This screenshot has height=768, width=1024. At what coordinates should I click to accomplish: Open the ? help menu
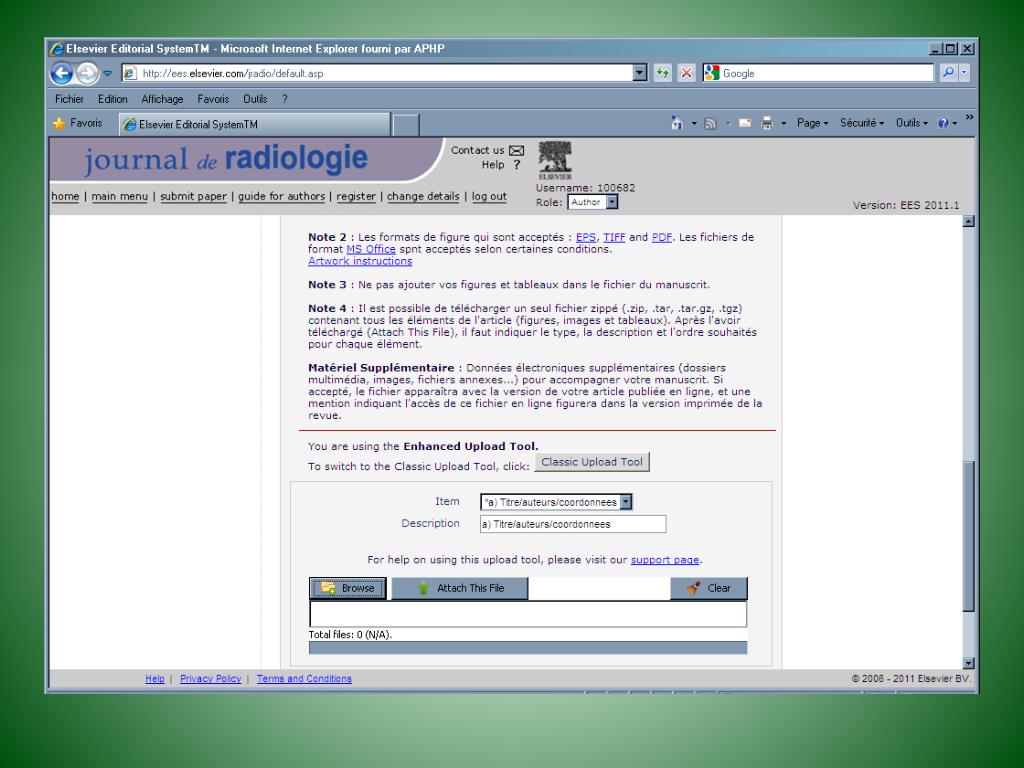pos(285,99)
